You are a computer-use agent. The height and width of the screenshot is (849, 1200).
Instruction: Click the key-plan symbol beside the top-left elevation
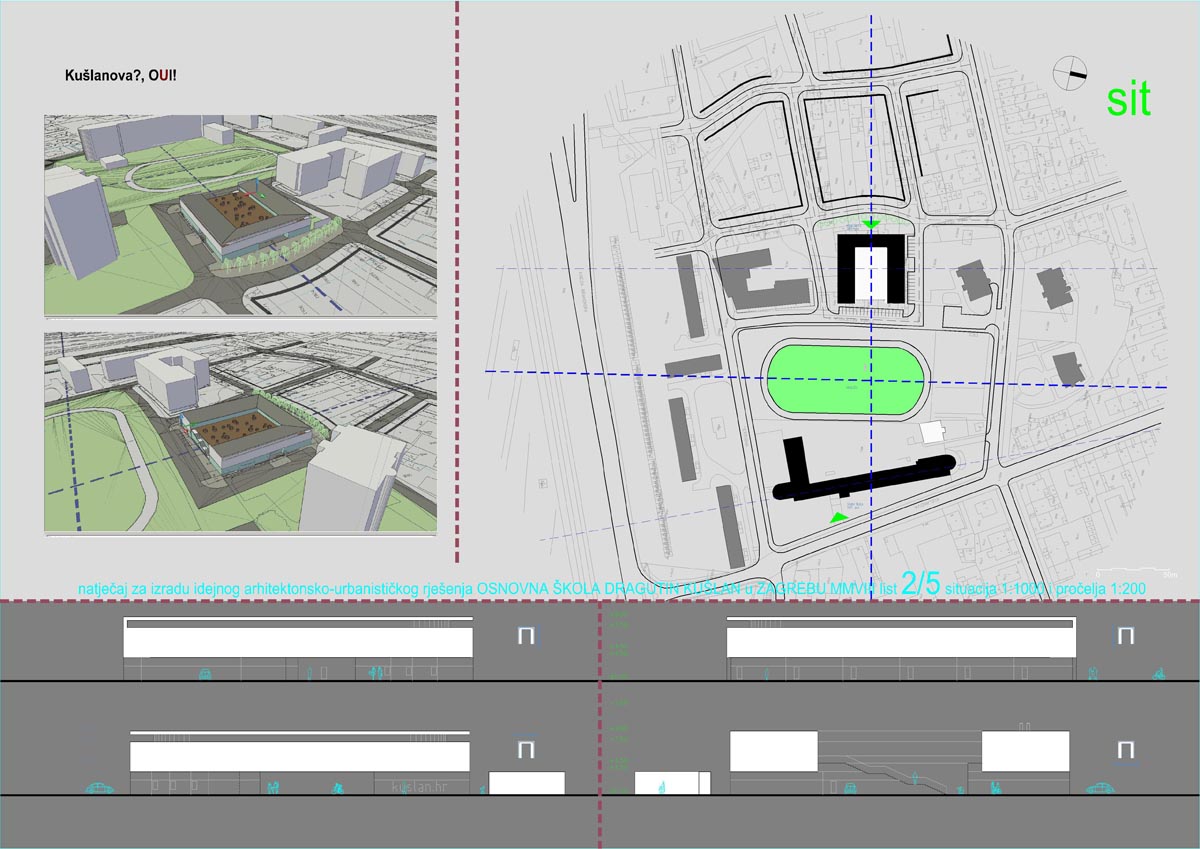pyautogui.click(x=526, y=636)
